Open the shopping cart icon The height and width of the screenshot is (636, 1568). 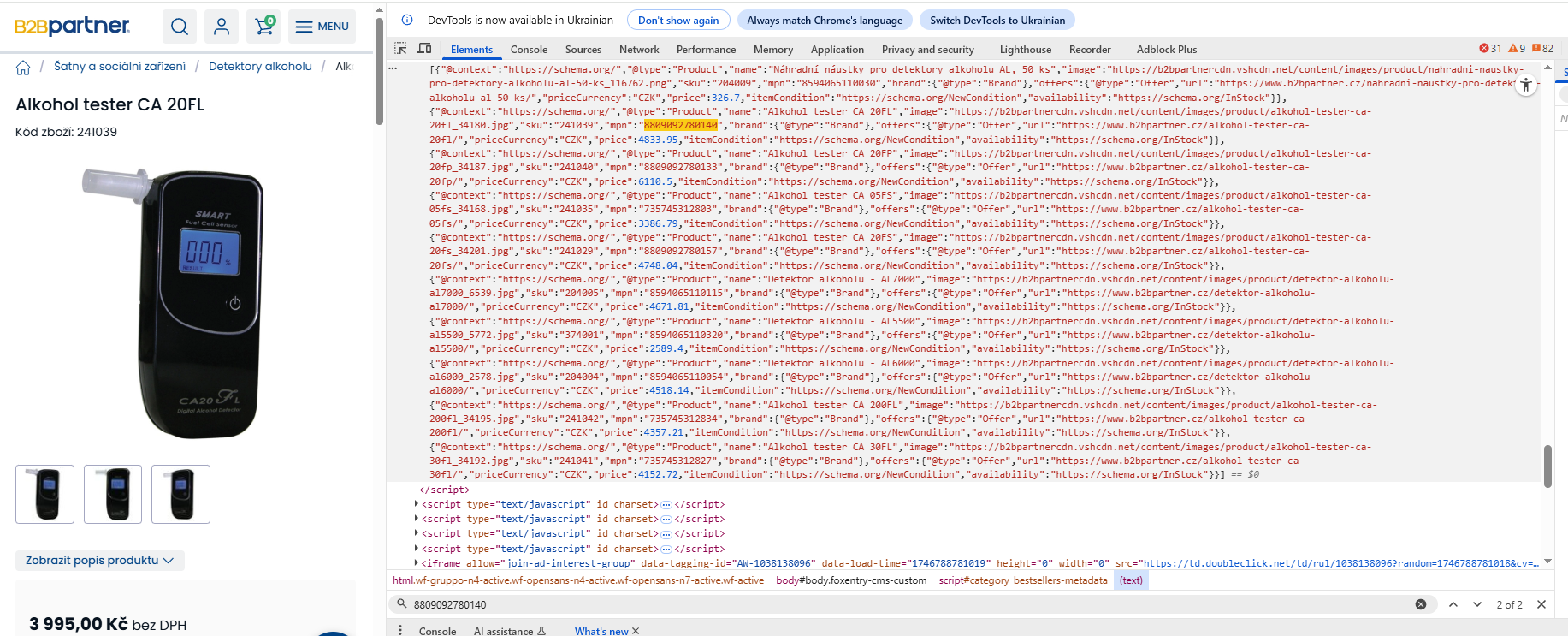264,27
